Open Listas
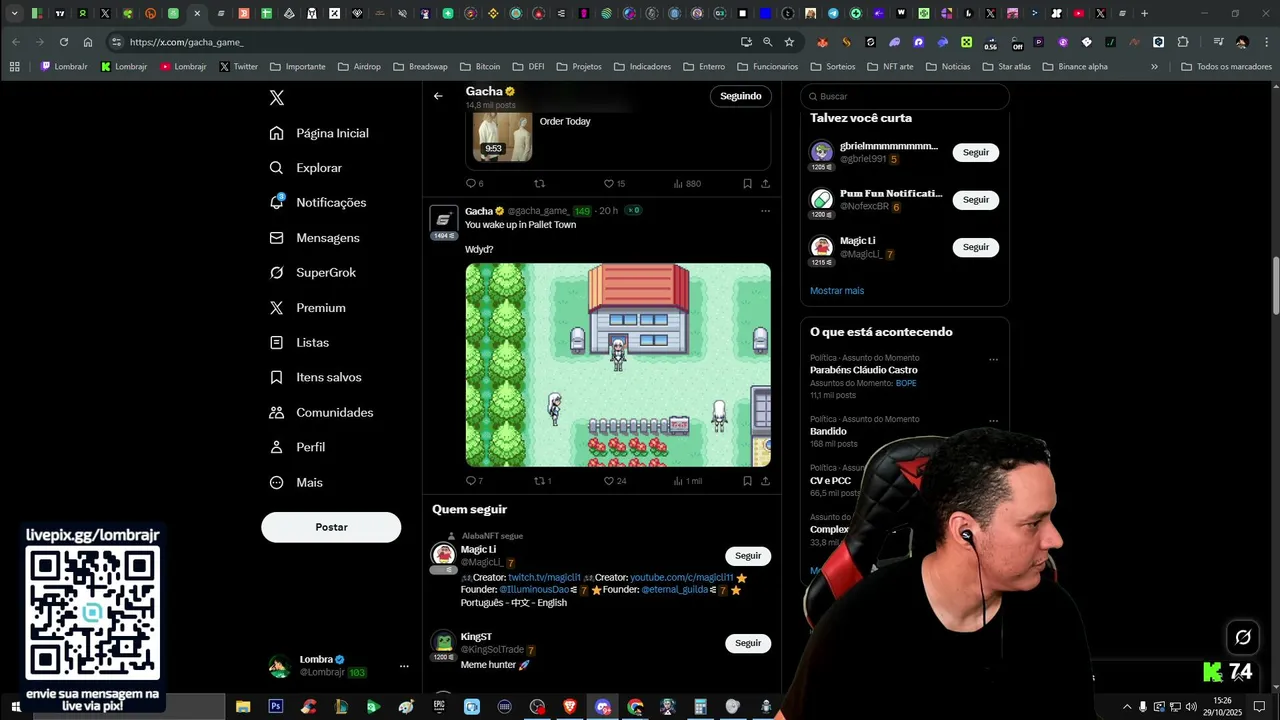Image resolution: width=1280 pixels, height=720 pixels. (299, 342)
